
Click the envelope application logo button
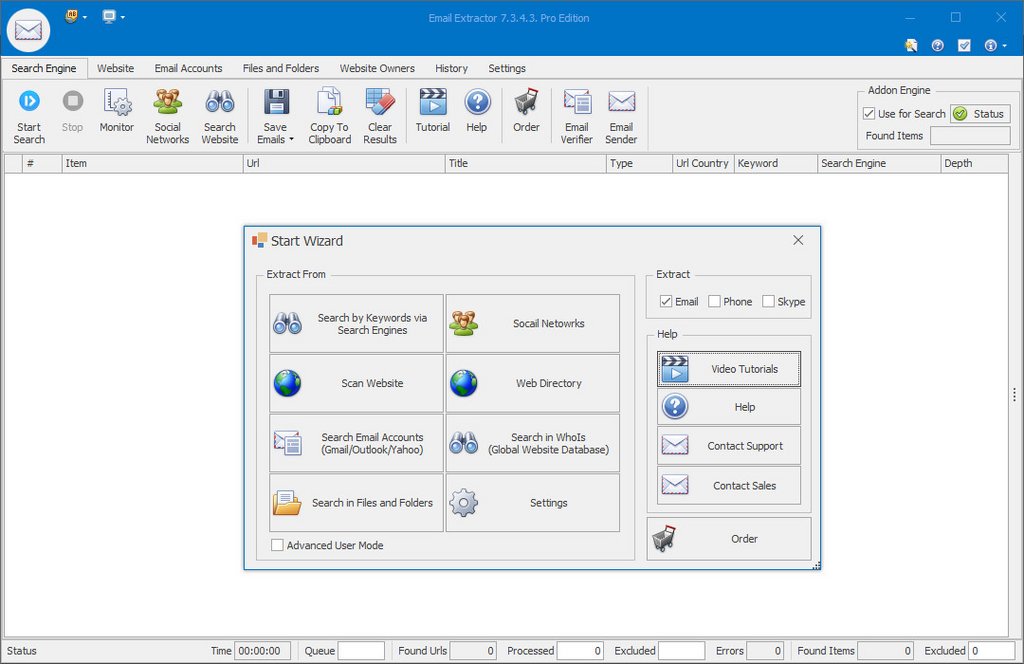tap(28, 30)
